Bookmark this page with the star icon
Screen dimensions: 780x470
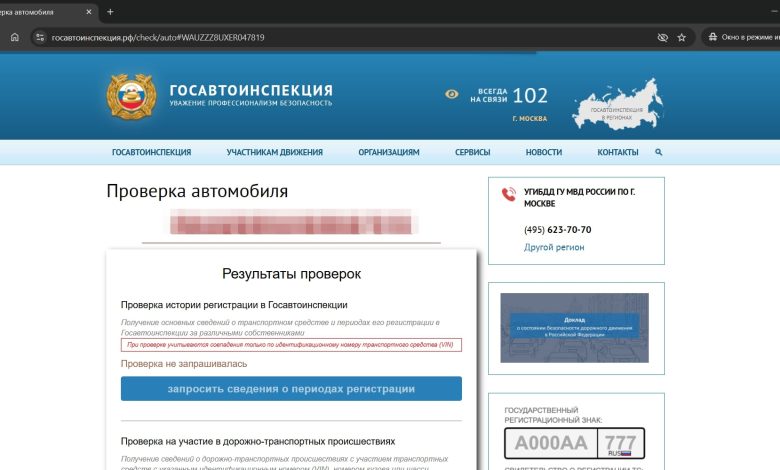682,37
